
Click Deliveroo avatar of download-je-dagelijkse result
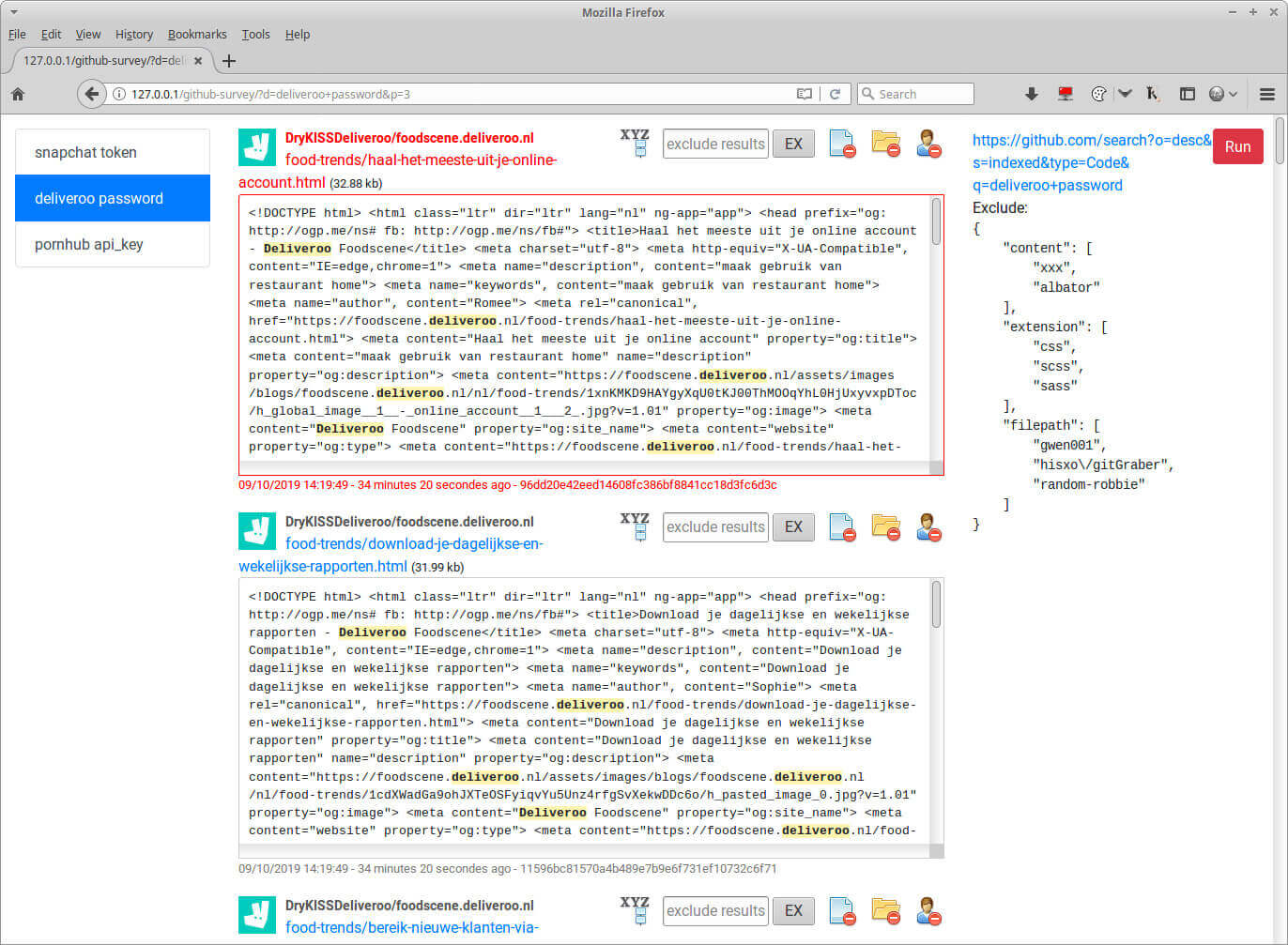point(257,531)
